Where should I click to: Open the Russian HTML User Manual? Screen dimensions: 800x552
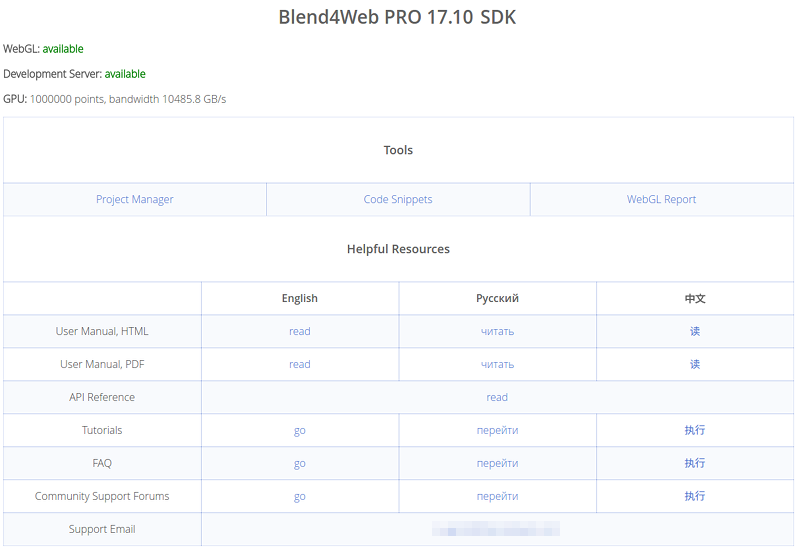click(x=497, y=331)
